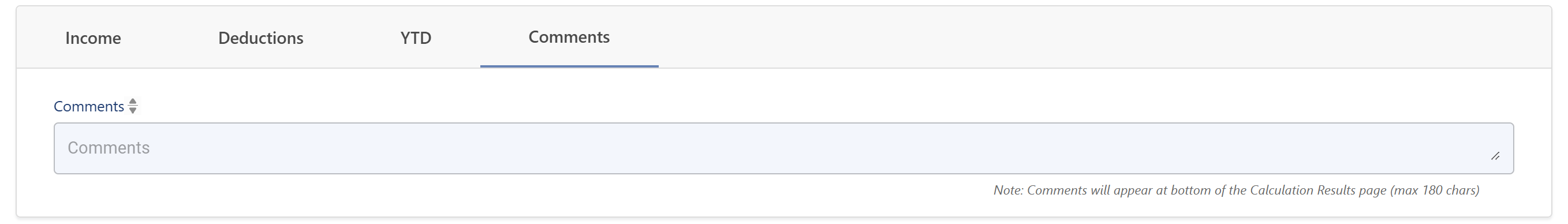Click the blue underline beneath Comments tab

point(569,66)
